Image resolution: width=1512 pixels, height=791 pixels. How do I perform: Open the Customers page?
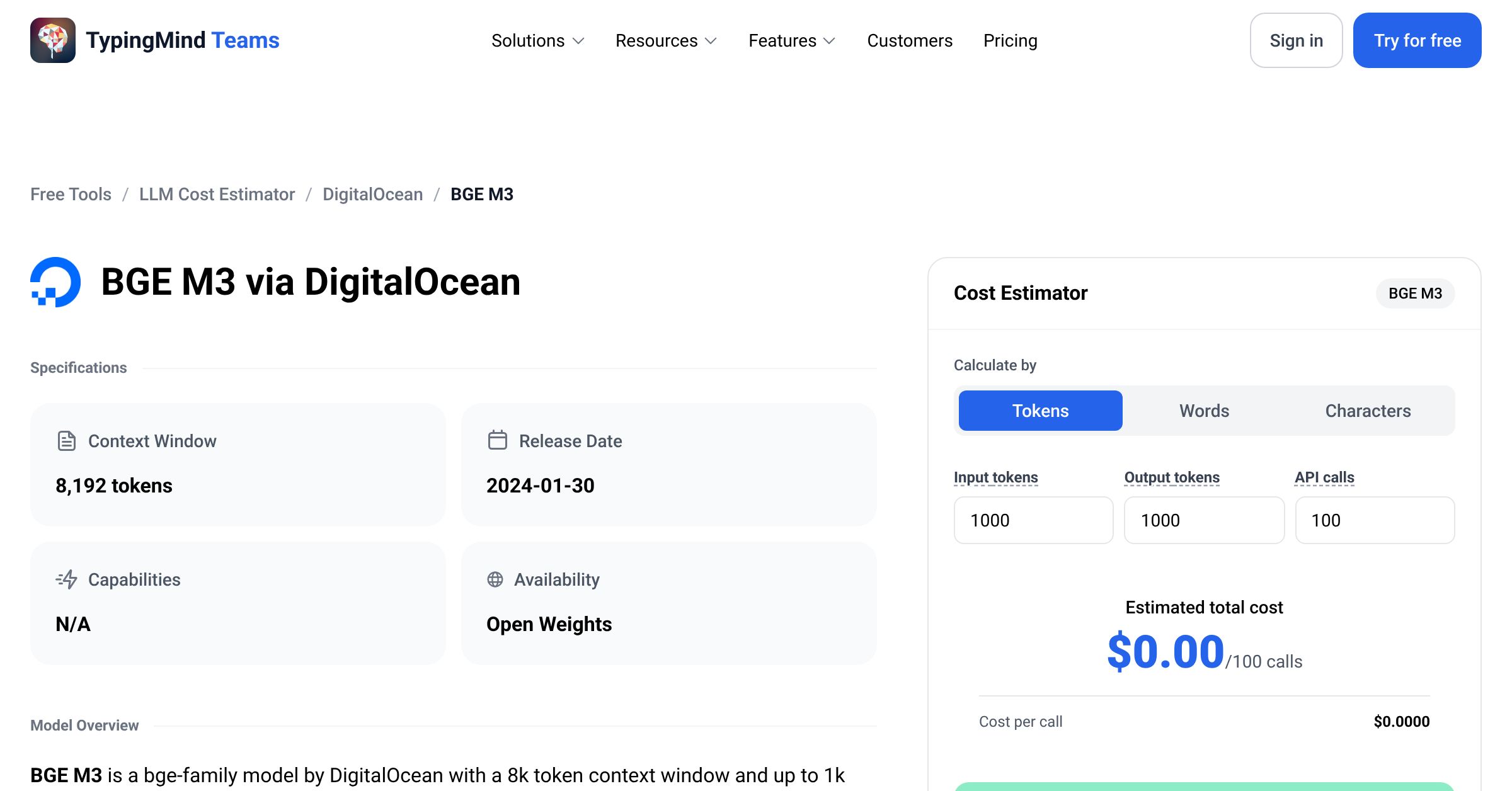pos(910,40)
